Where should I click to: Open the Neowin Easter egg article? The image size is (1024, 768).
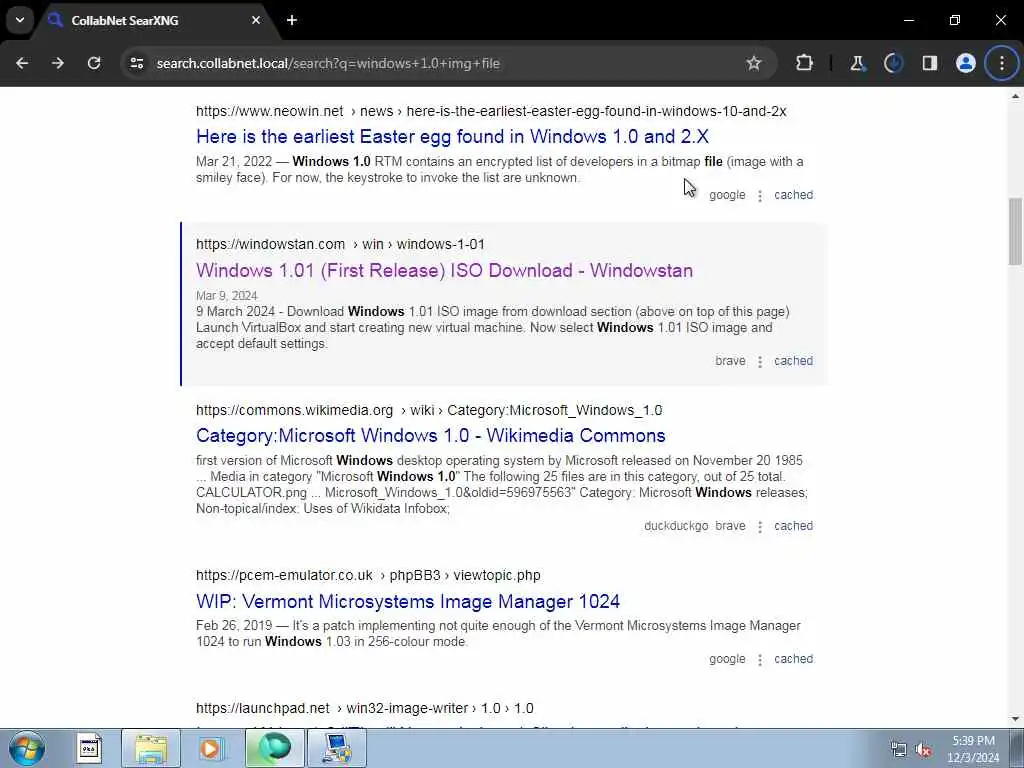click(x=452, y=136)
